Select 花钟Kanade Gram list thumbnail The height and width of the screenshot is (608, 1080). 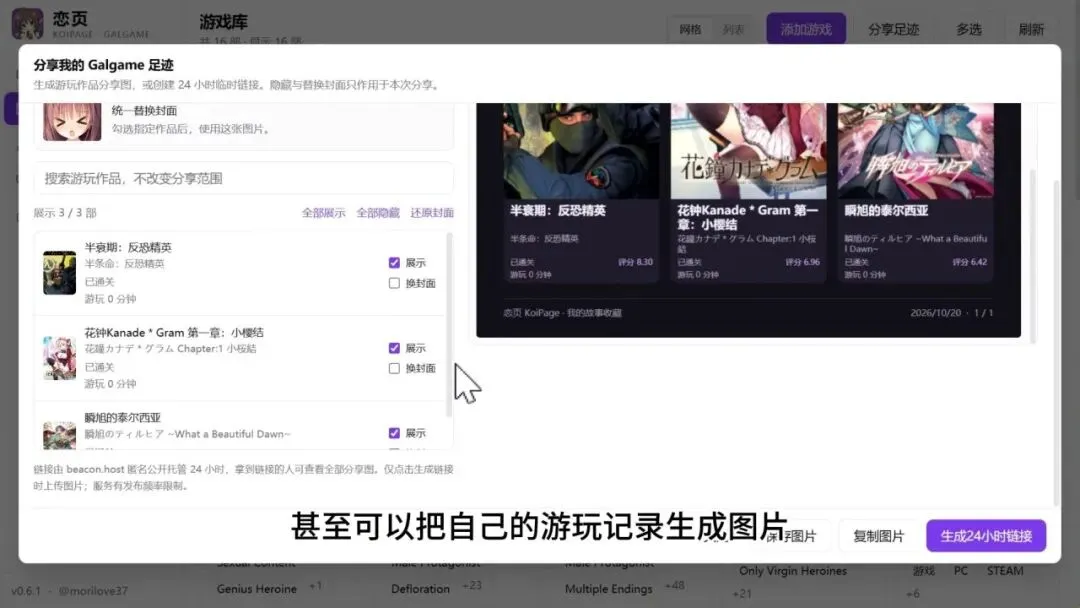coord(59,358)
